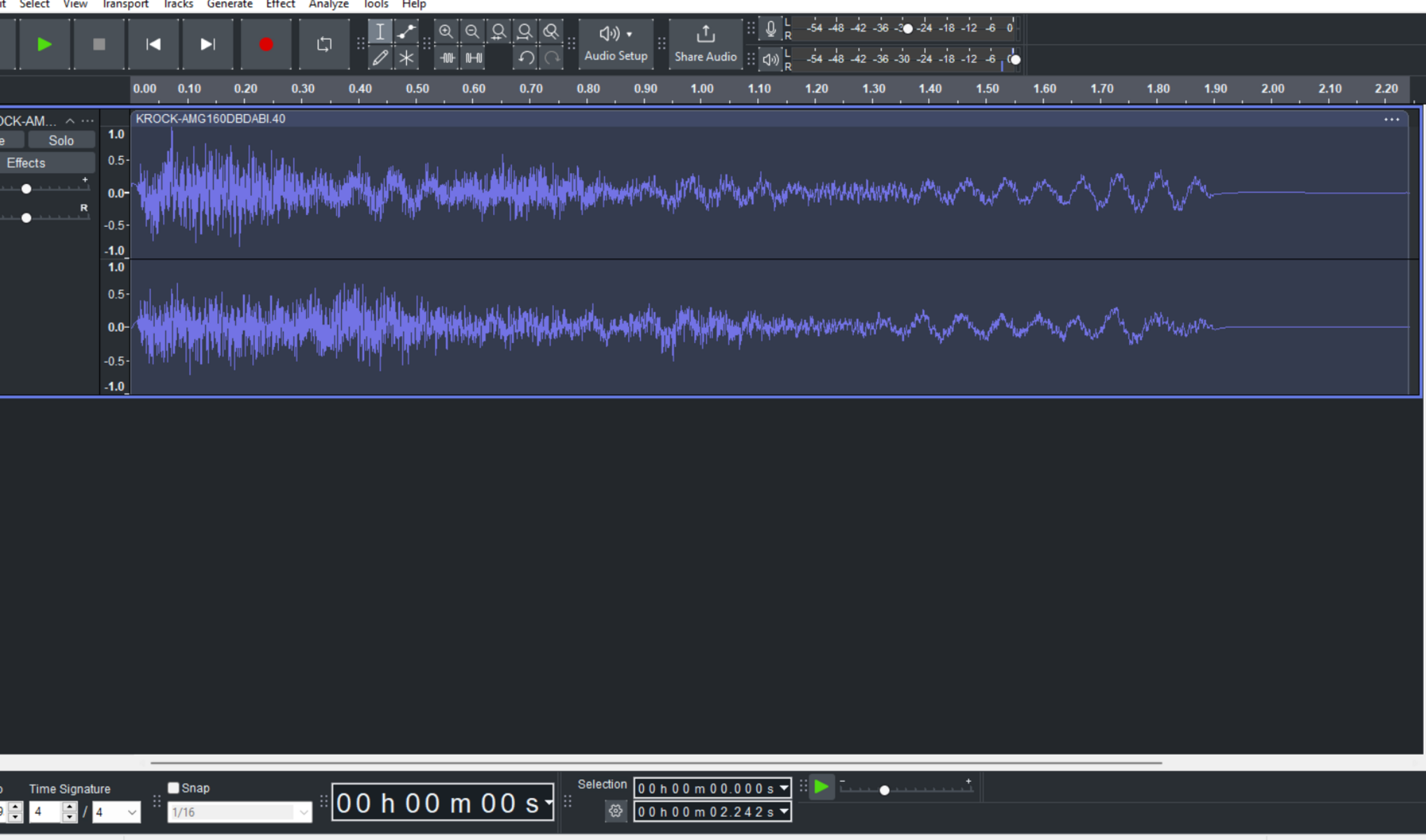Click the upper channel vertical scale

click(x=116, y=192)
